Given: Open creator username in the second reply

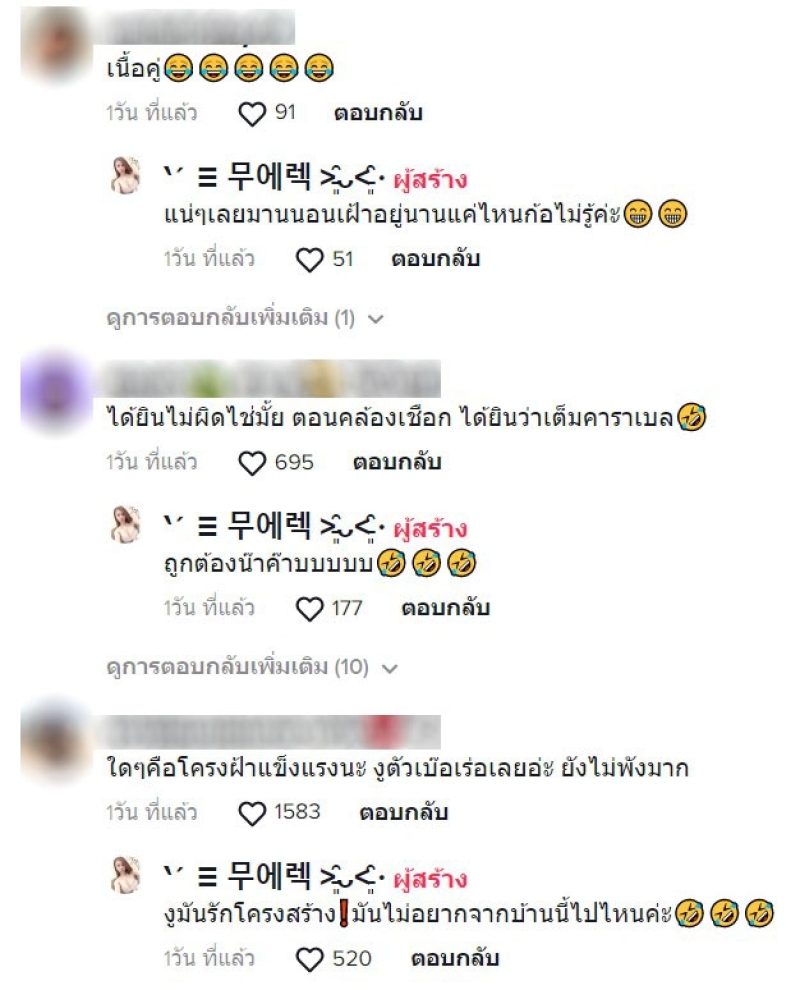Looking at the screenshot, I should click(274, 527).
